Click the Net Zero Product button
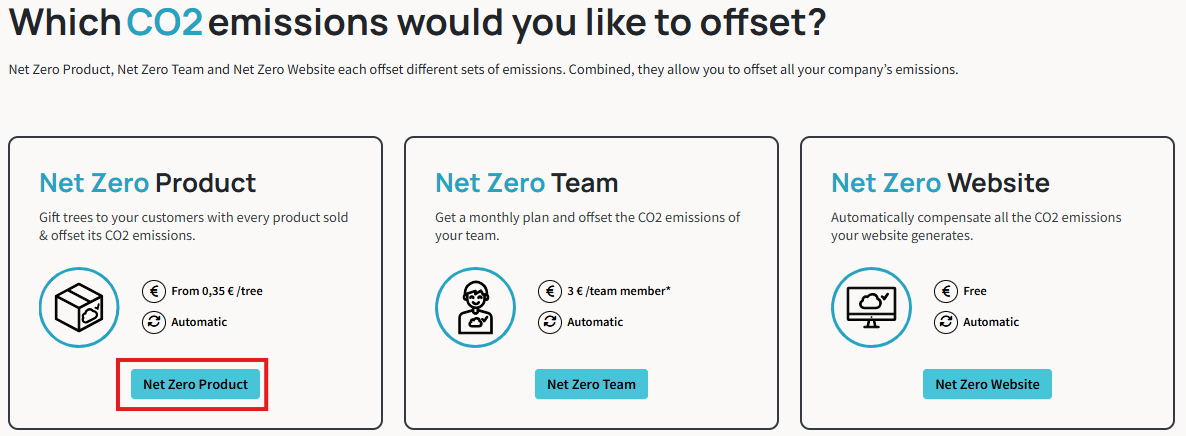1186x436 pixels. point(195,385)
